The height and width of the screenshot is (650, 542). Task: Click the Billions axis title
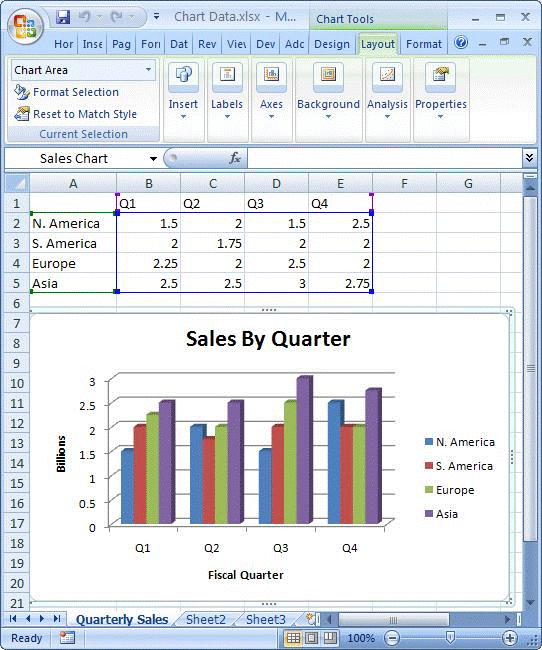pyautogui.click(x=61, y=454)
